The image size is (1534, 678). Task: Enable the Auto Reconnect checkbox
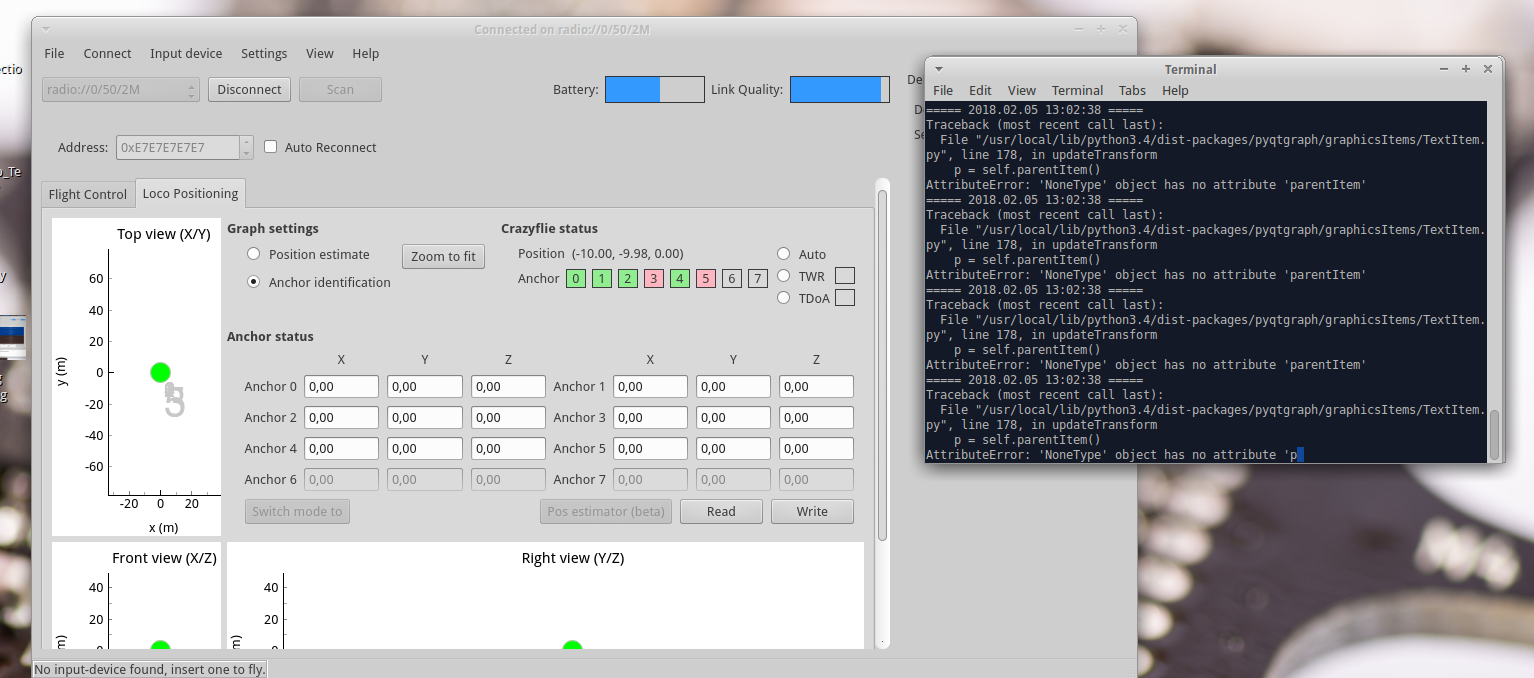pos(271,147)
